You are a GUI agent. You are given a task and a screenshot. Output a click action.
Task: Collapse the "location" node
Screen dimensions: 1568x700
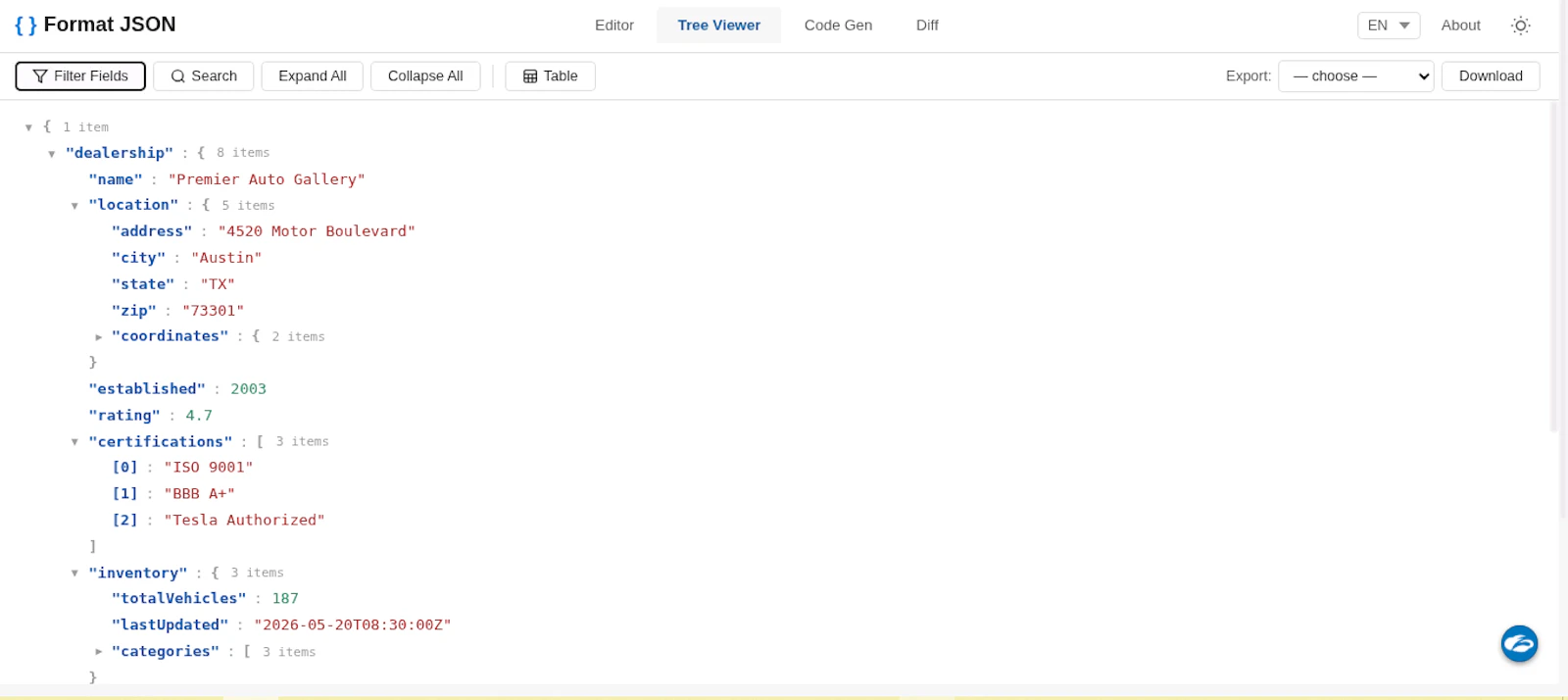point(74,206)
